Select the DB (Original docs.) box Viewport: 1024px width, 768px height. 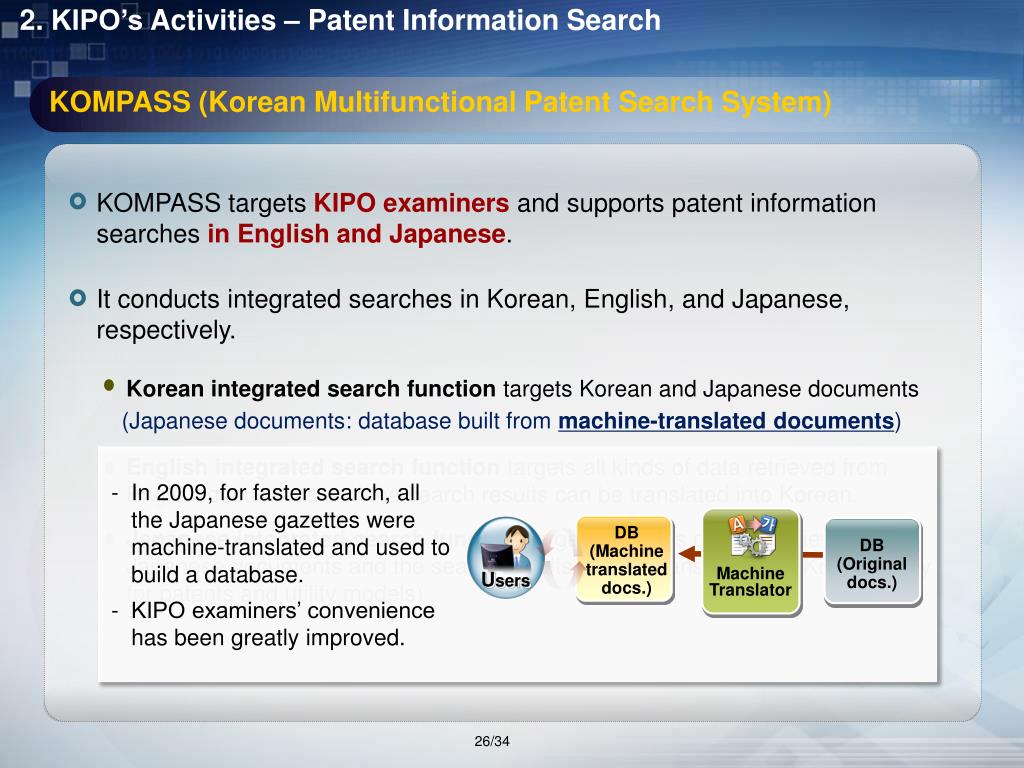click(x=872, y=562)
